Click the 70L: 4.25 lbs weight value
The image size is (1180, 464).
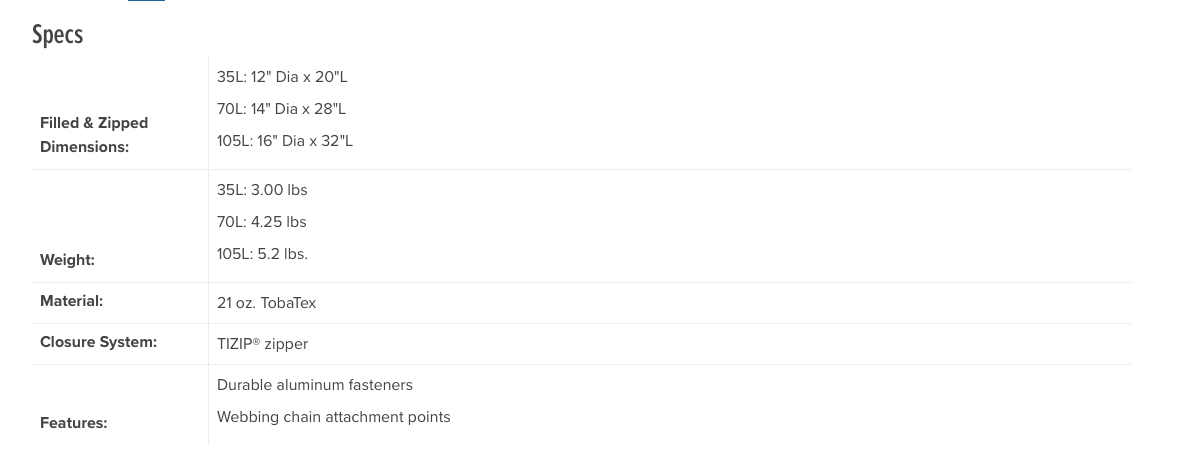(x=261, y=222)
